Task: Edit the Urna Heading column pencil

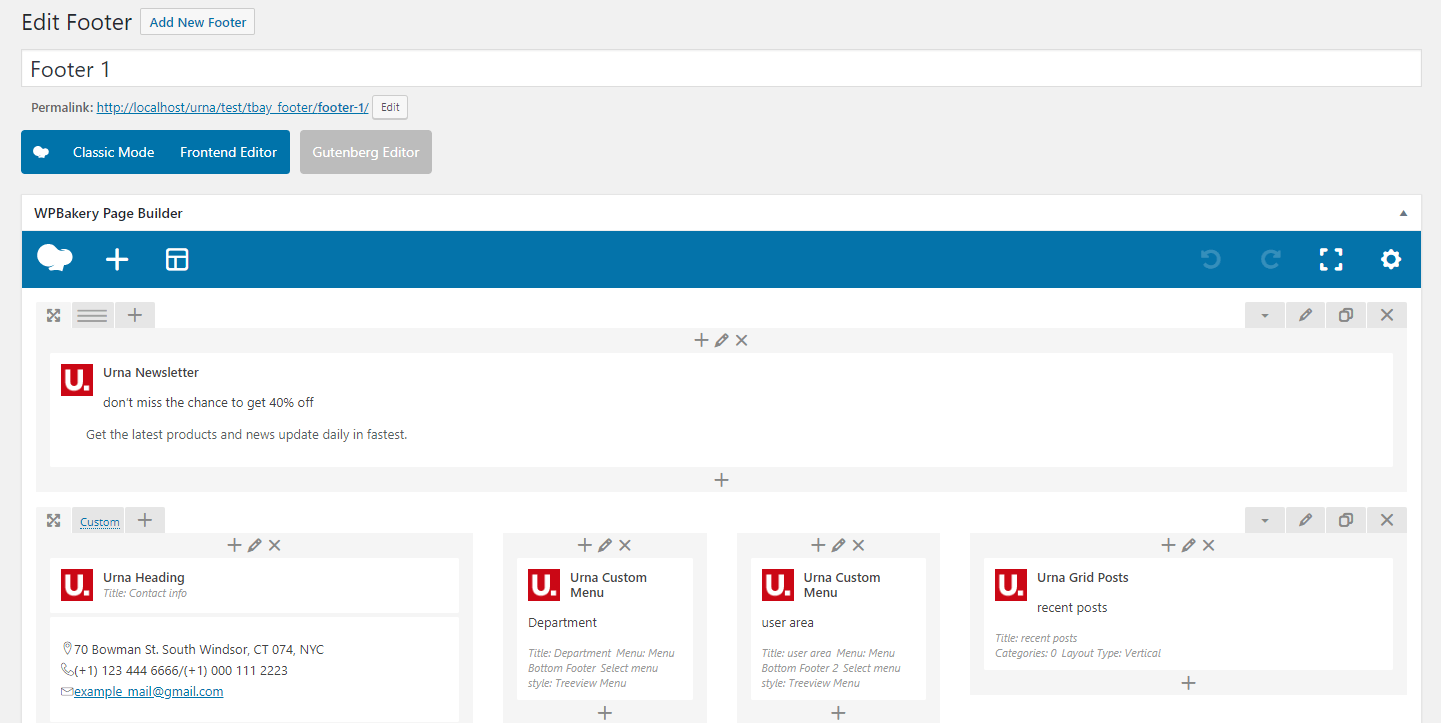Action: point(254,545)
